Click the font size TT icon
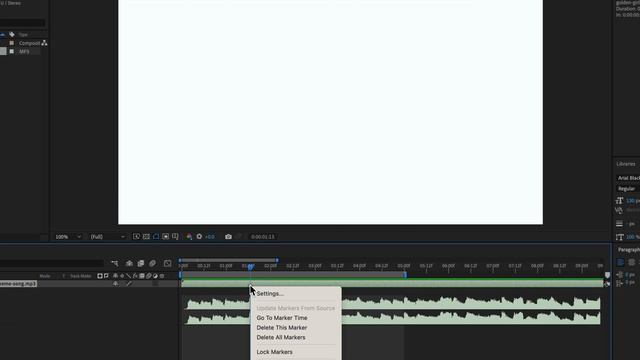 pyautogui.click(x=619, y=201)
